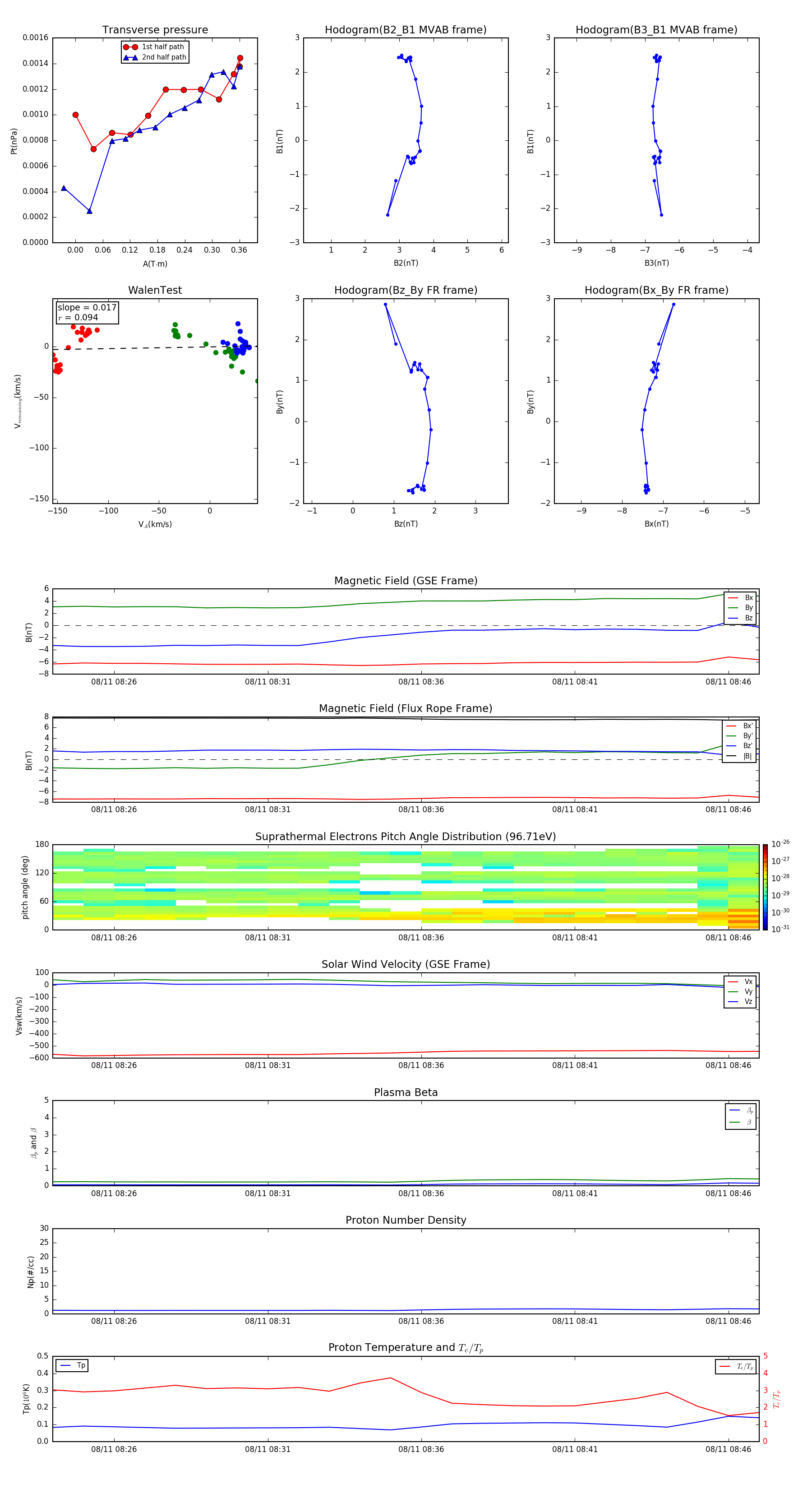
Task: Click the "Transverse pressure" plot title
Action: [155, 30]
